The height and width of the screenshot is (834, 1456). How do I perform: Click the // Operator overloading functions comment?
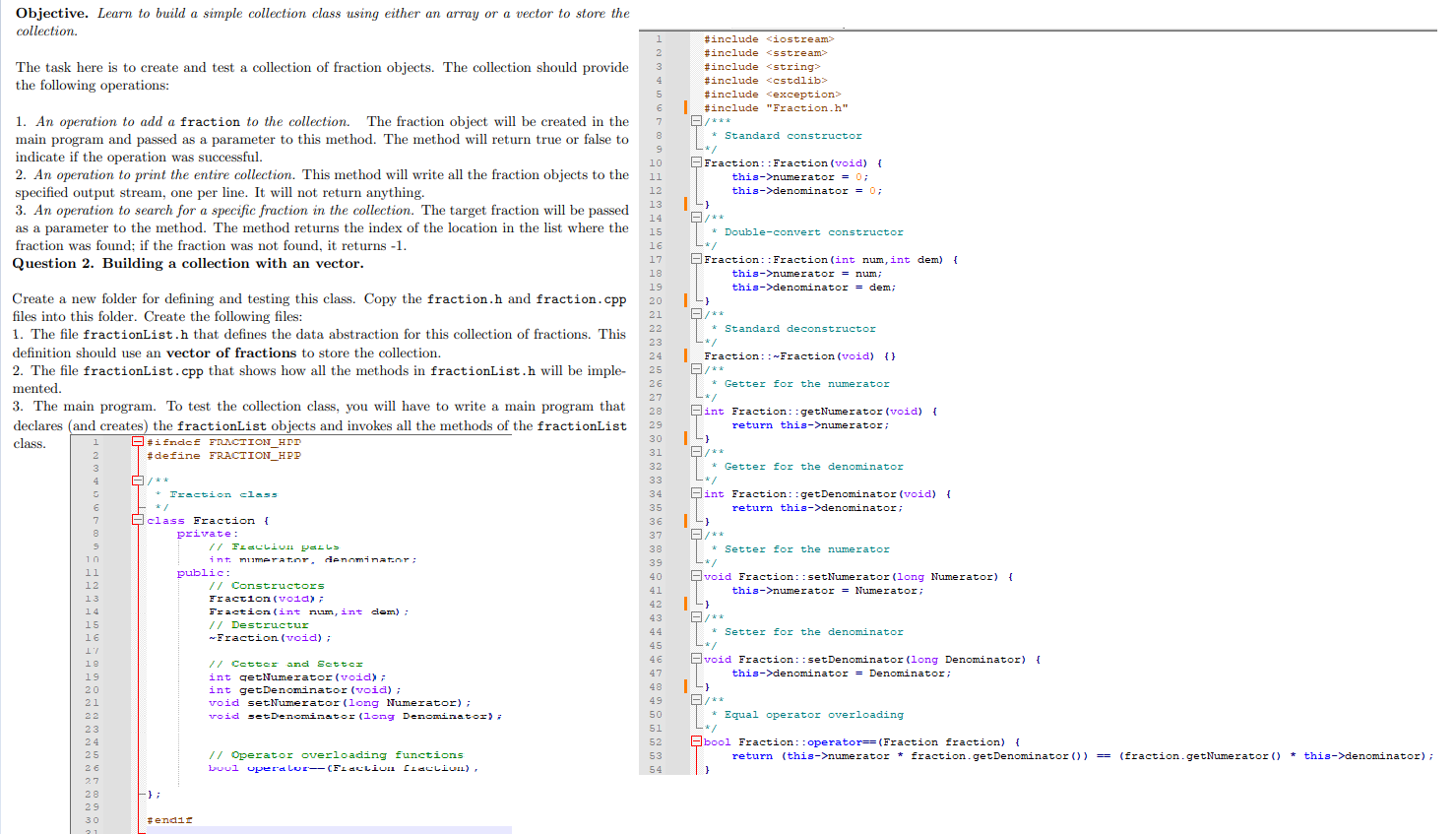(336, 755)
